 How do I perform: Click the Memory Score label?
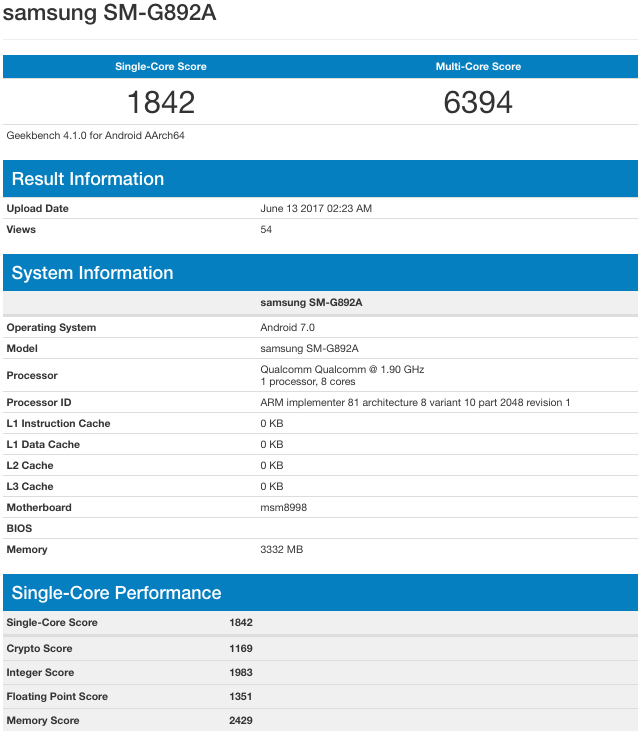pos(42,720)
